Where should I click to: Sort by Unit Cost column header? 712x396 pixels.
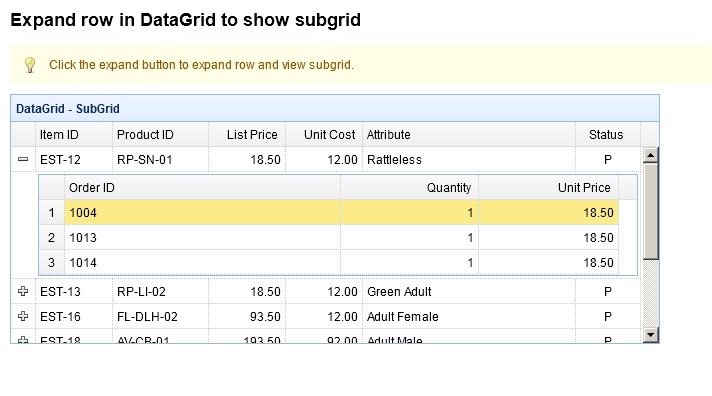[x=324, y=134]
